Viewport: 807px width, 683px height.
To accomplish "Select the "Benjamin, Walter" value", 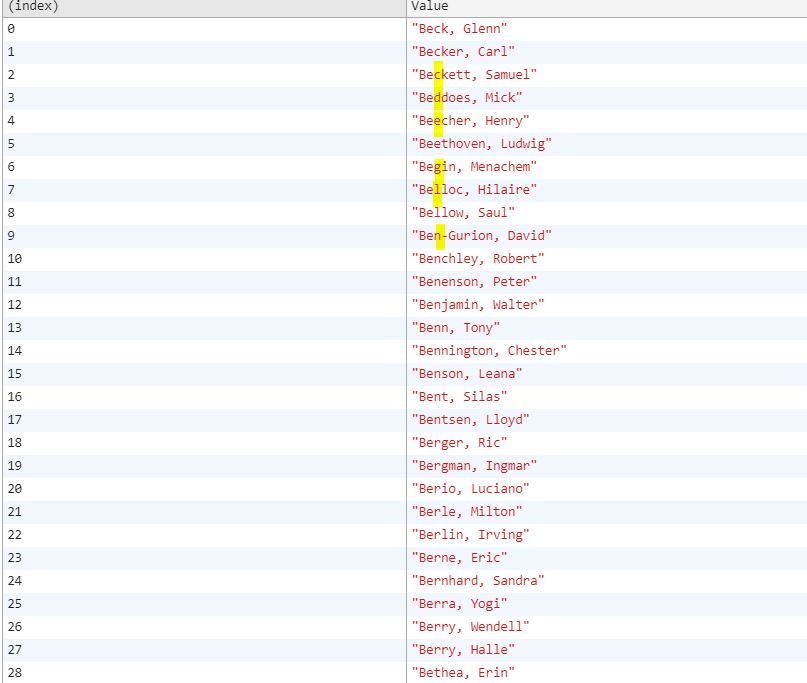I will pyautogui.click(x=478, y=305).
